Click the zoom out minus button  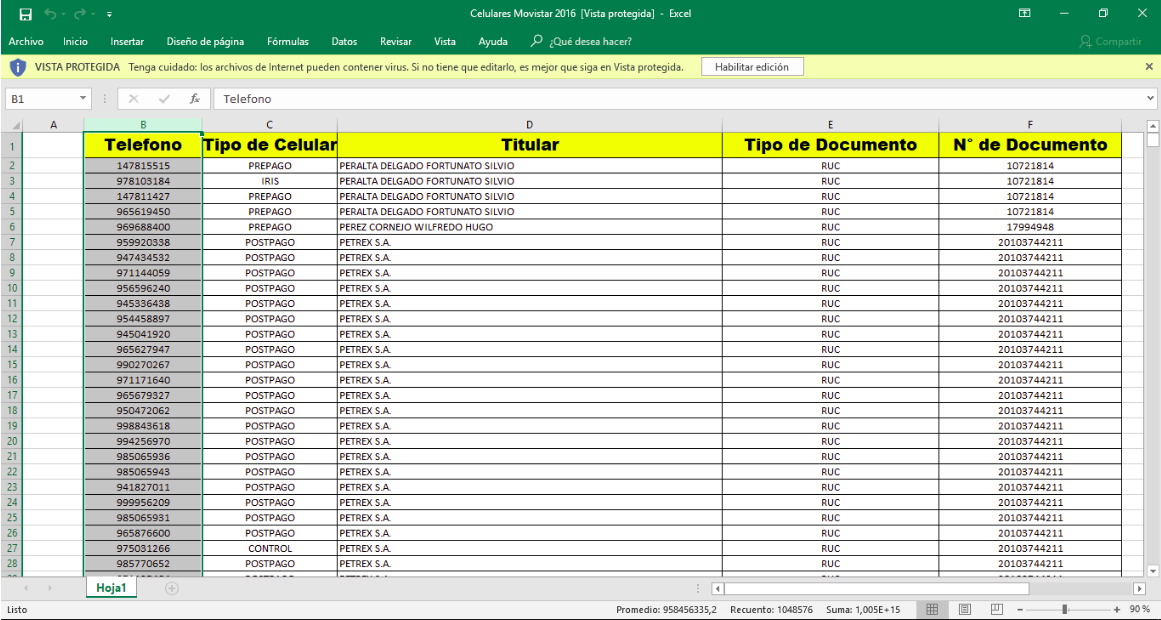click(1020, 609)
